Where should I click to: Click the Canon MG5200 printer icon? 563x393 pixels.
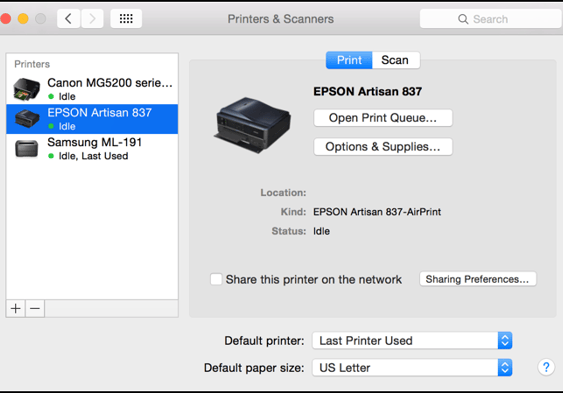coord(27,89)
